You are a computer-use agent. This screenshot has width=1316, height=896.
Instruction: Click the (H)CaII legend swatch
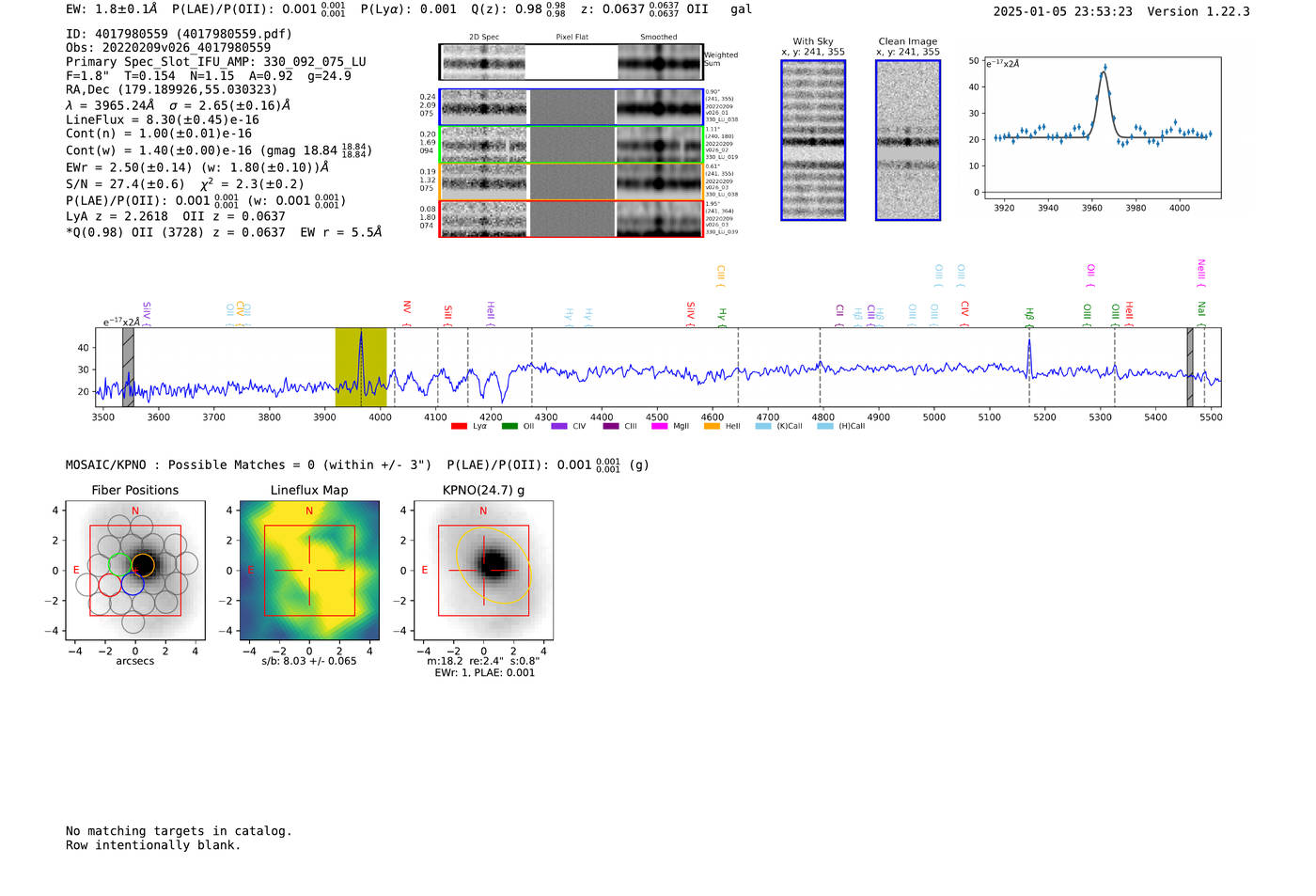coord(824,427)
